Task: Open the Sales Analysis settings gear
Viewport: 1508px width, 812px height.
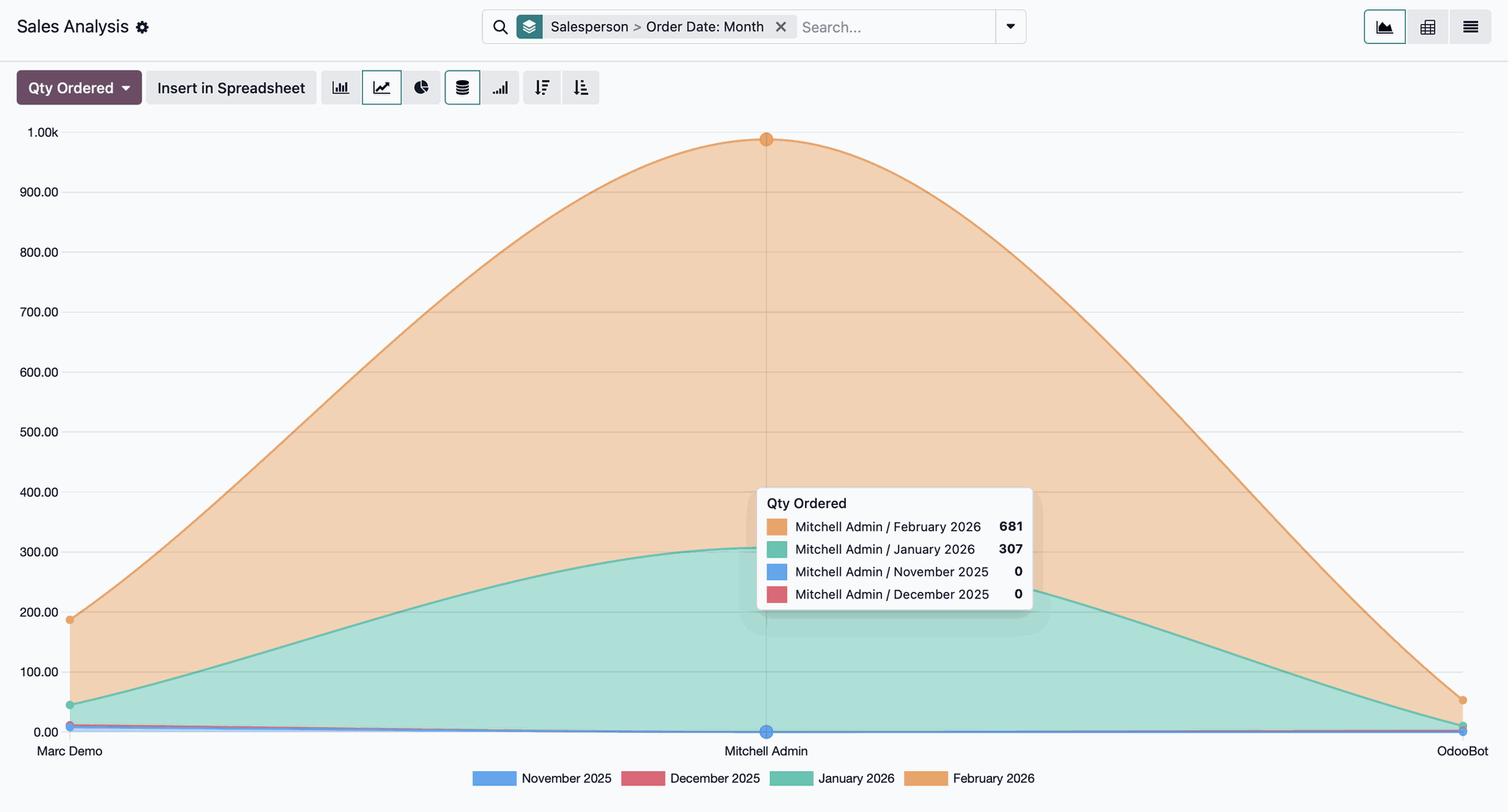Action: (x=142, y=27)
